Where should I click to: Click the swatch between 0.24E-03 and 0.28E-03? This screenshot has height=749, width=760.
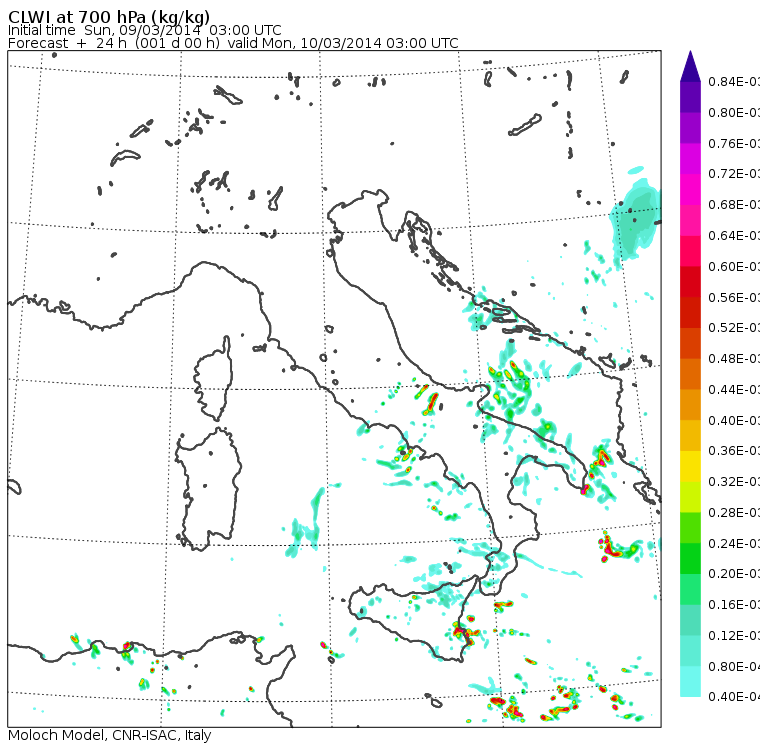click(690, 528)
